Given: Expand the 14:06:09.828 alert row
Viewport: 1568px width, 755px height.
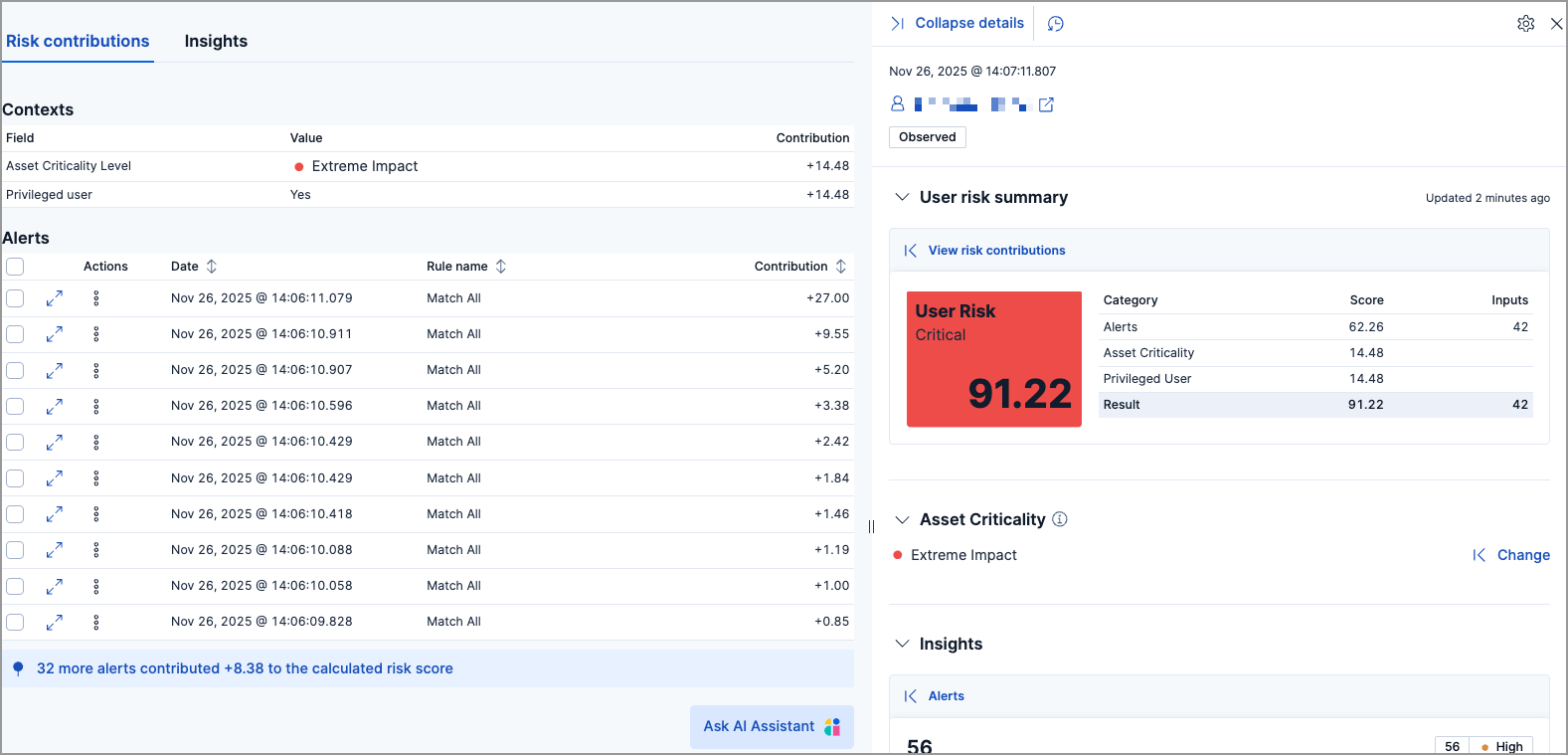Looking at the screenshot, I should [x=55, y=622].
